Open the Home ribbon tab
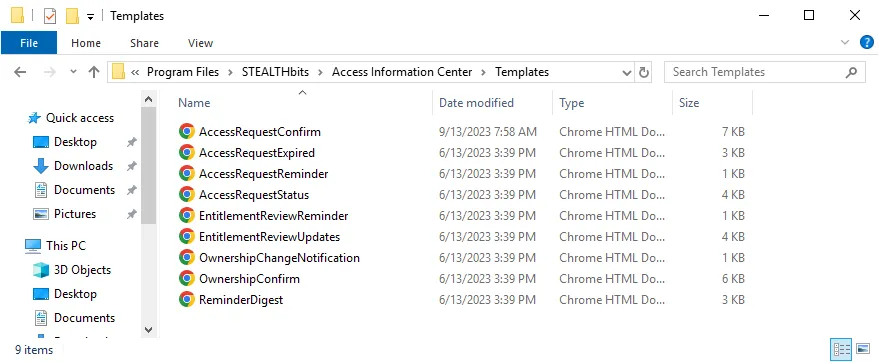The height and width of the screenshot is (362, 879). click(x=86, y=43)
